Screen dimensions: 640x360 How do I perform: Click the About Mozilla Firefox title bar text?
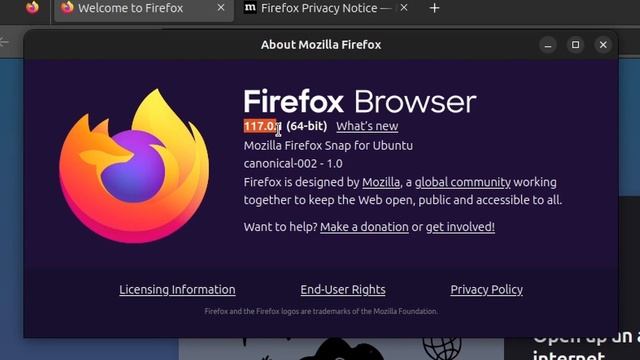pyautogui.click(x=321, y=45)
